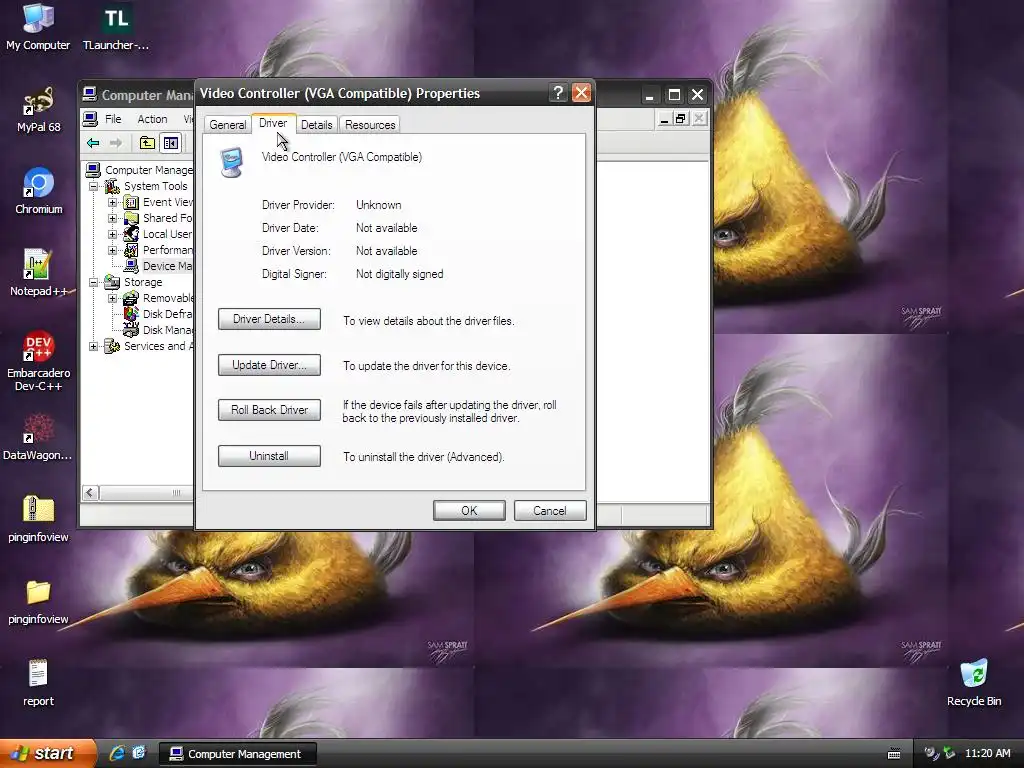Open the pinginfoview zip archive icon
The width and height of the screenshot is (1024, 768).
pos(38,519)
